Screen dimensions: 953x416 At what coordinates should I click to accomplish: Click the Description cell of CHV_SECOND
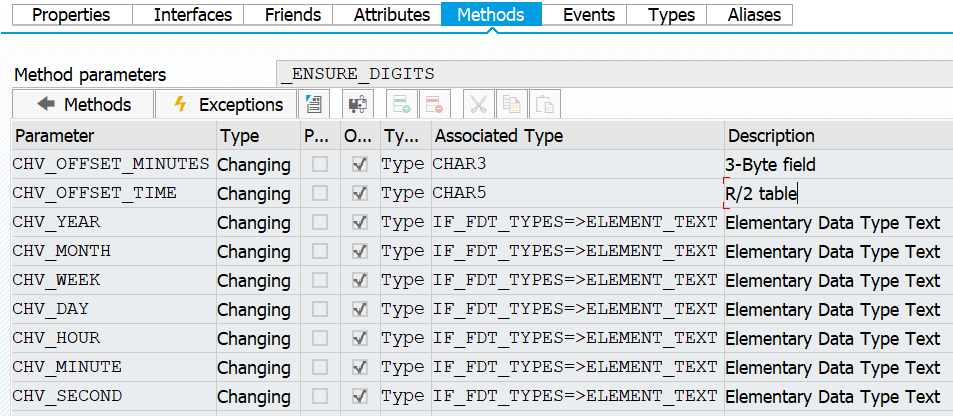point(838,397)
